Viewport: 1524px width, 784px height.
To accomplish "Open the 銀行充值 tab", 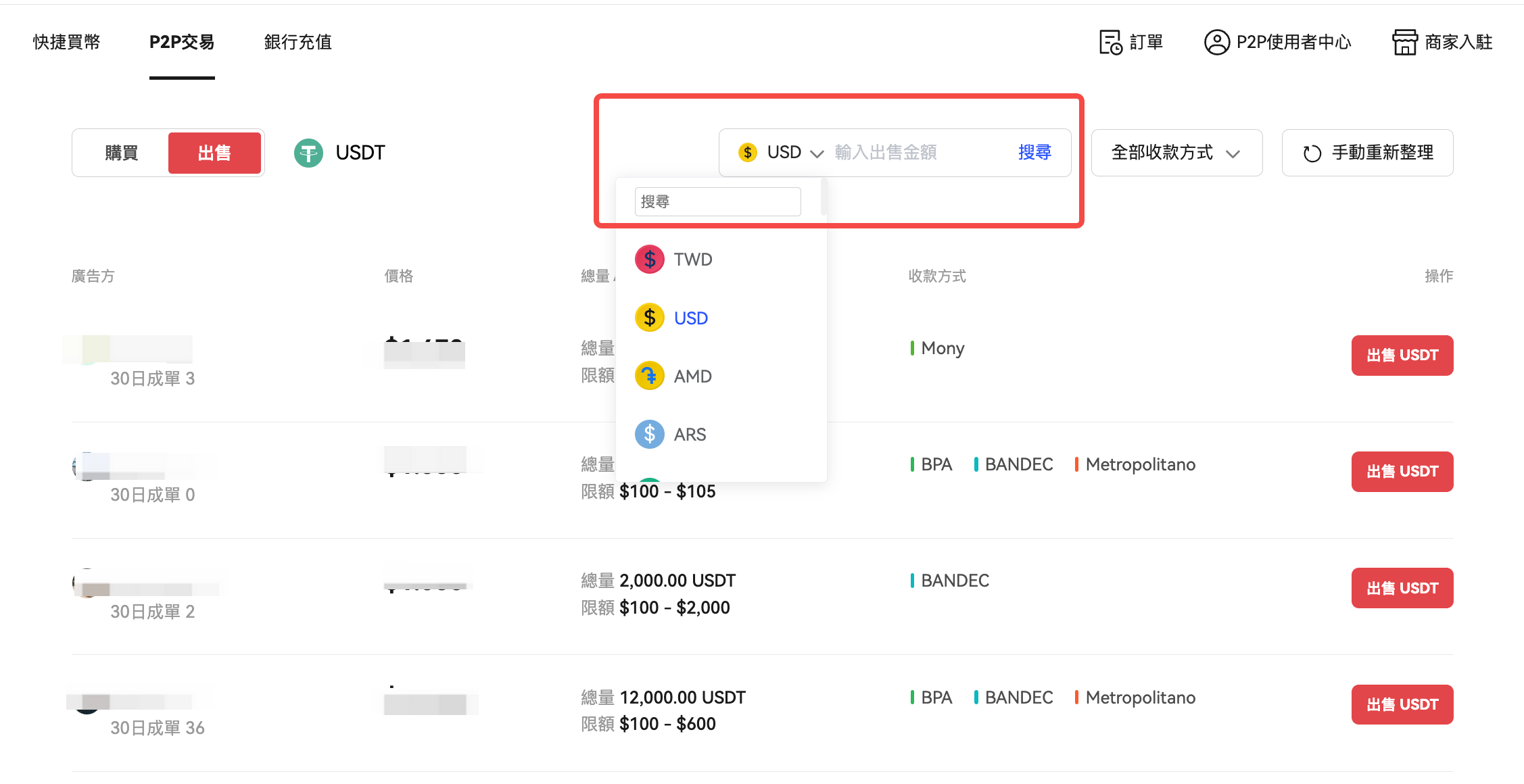I will (x=297, y=42).
